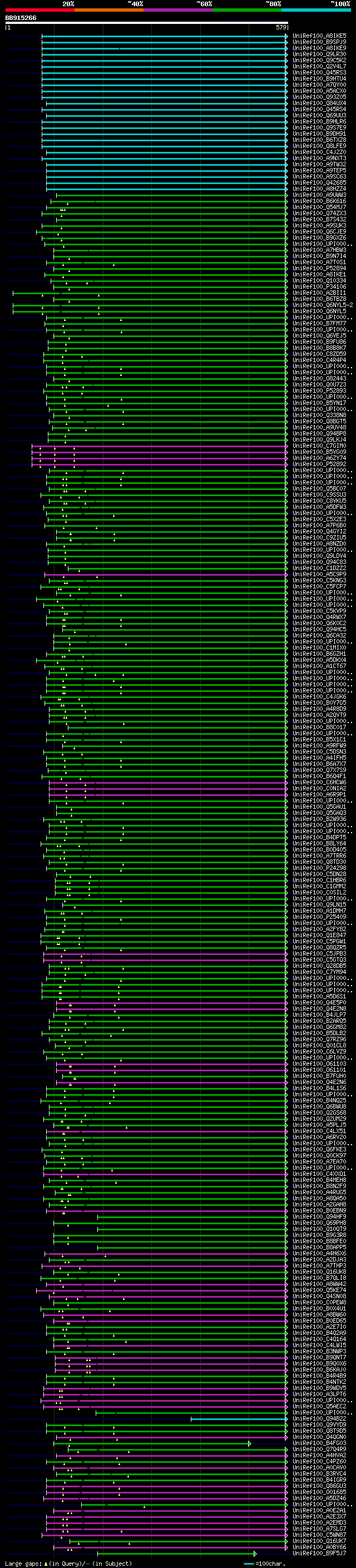Click hit label UniRef100_A0BY66
The height and width of the screenshot is (1568, 356).
(x=319, y=1547)
